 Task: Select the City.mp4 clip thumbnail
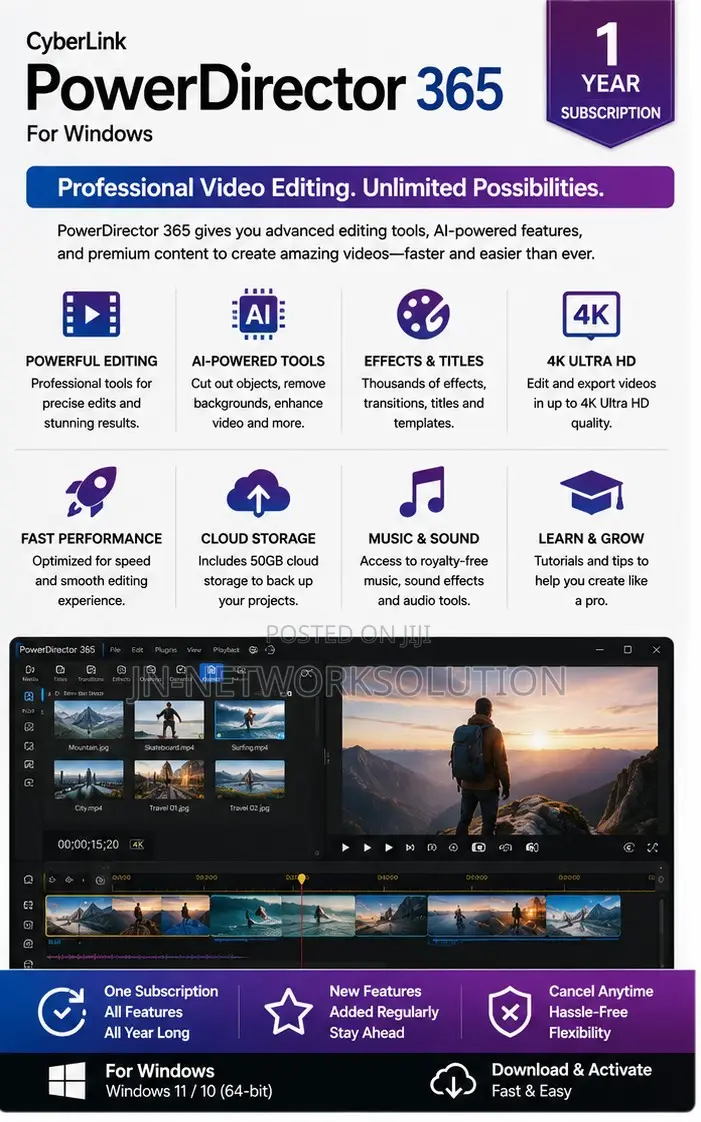pos(89,780)
